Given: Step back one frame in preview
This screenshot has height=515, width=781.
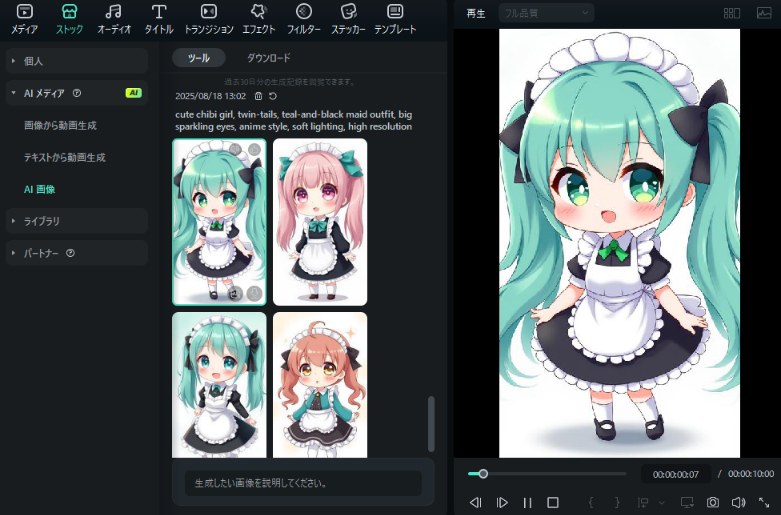Looking at the screenshot, I should 476,503.
